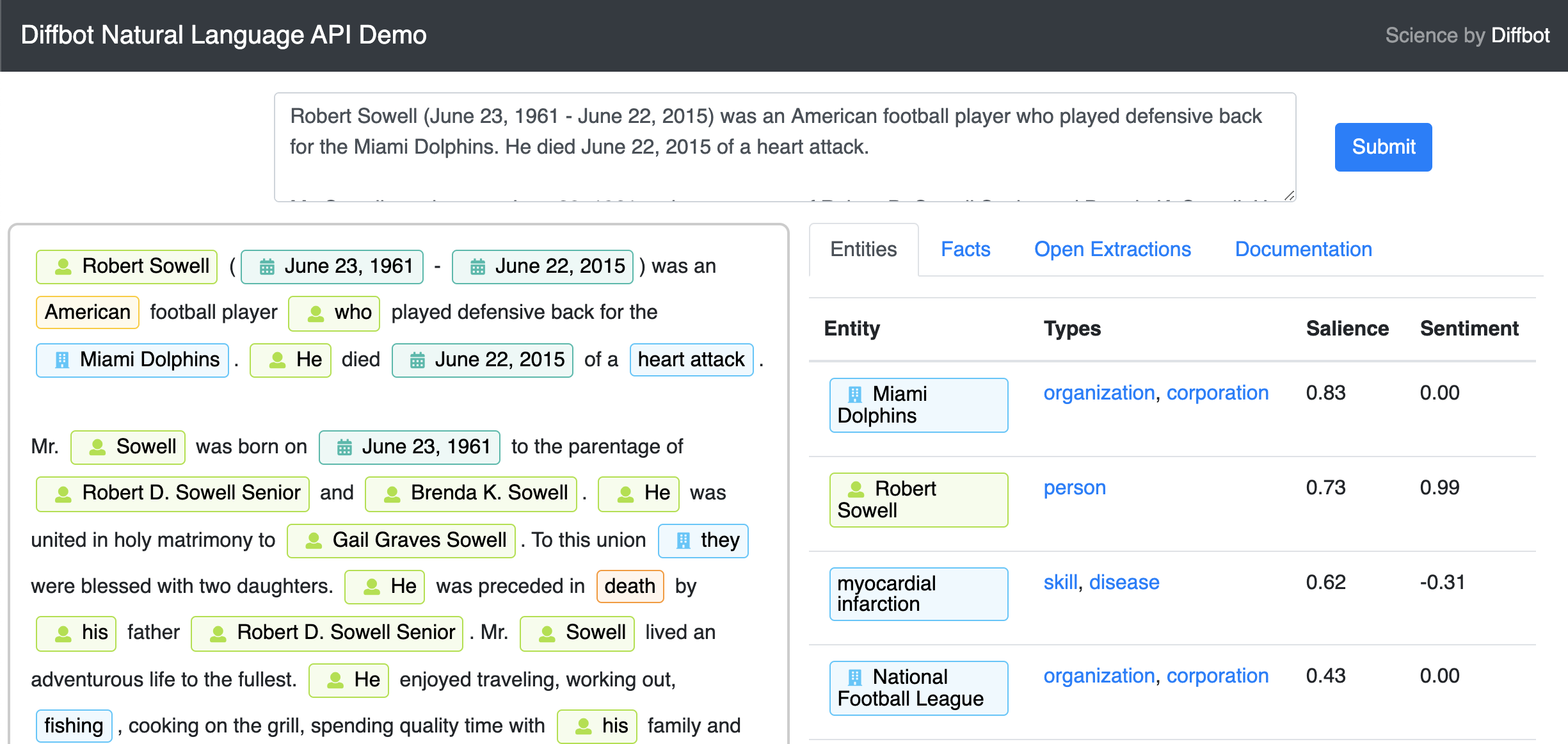Click the 'disease' type link
The image size is (1568, 744).
click(x=1124, y=582)
